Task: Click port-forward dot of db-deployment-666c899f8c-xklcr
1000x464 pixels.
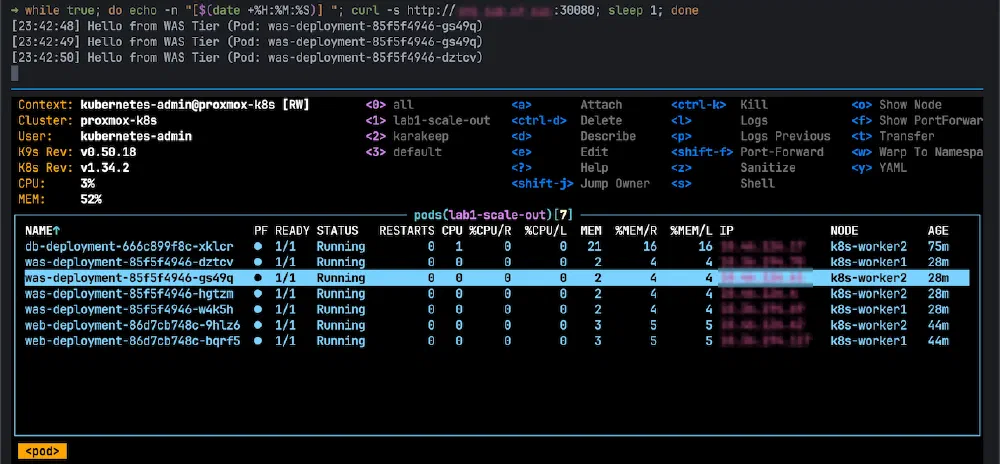Action: 259,246
